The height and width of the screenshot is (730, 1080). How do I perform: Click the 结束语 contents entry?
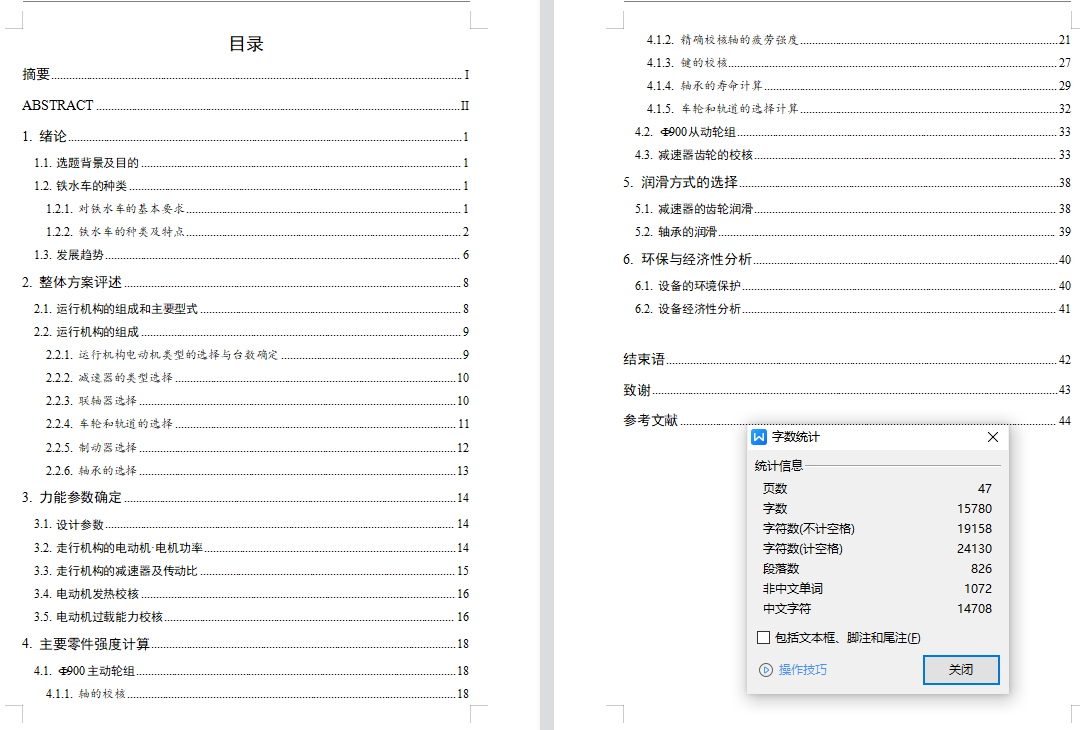(847, 359)
